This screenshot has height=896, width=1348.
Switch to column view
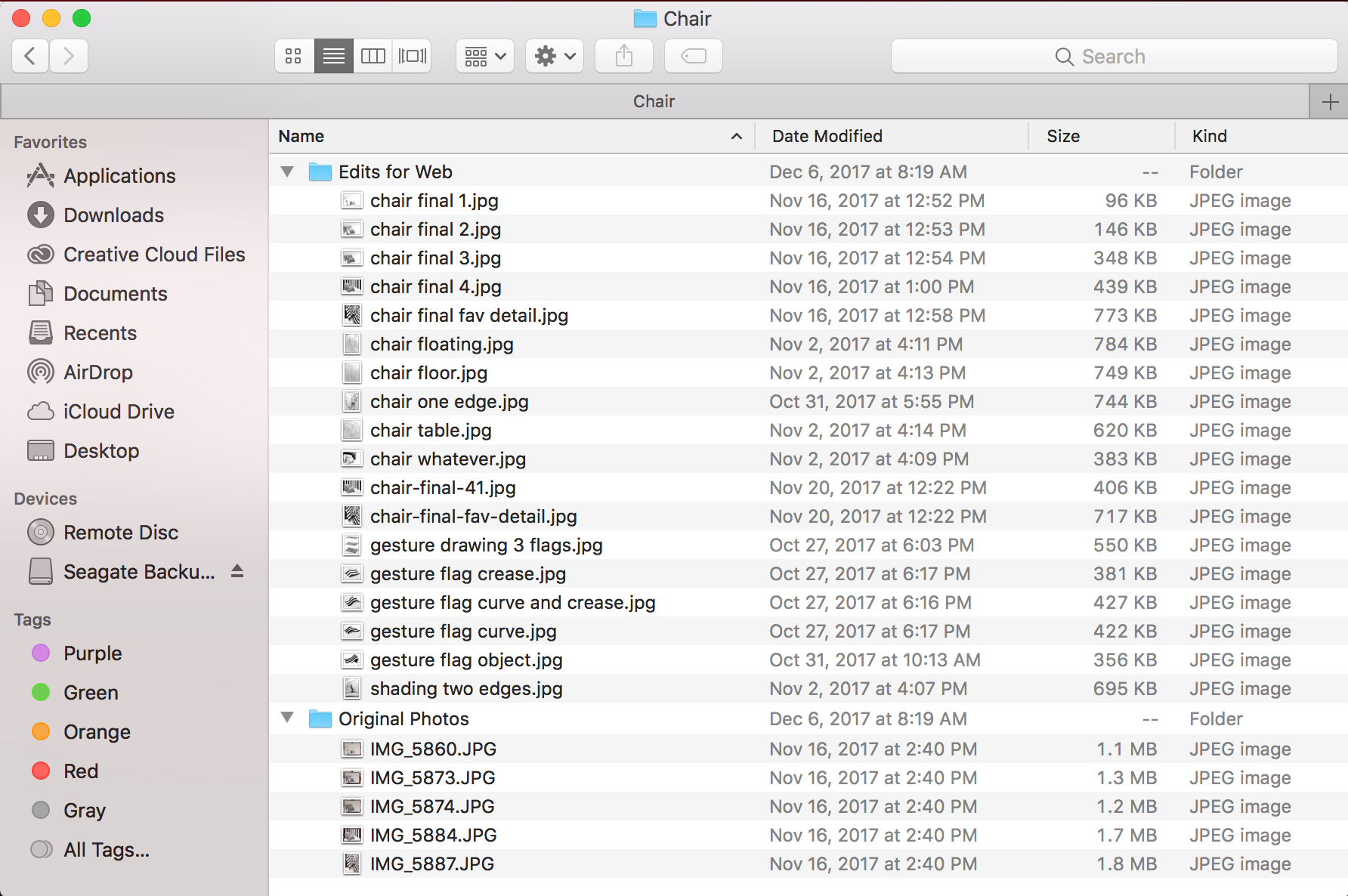tap(373, 56)
